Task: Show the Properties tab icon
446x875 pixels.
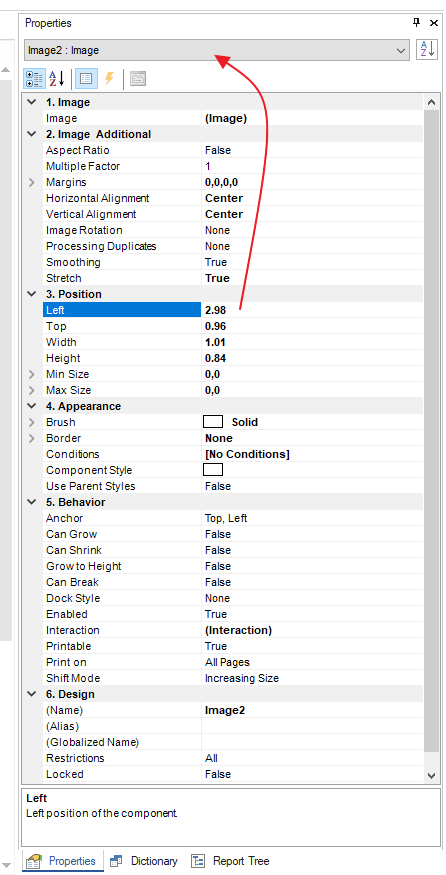Action: 85,79
